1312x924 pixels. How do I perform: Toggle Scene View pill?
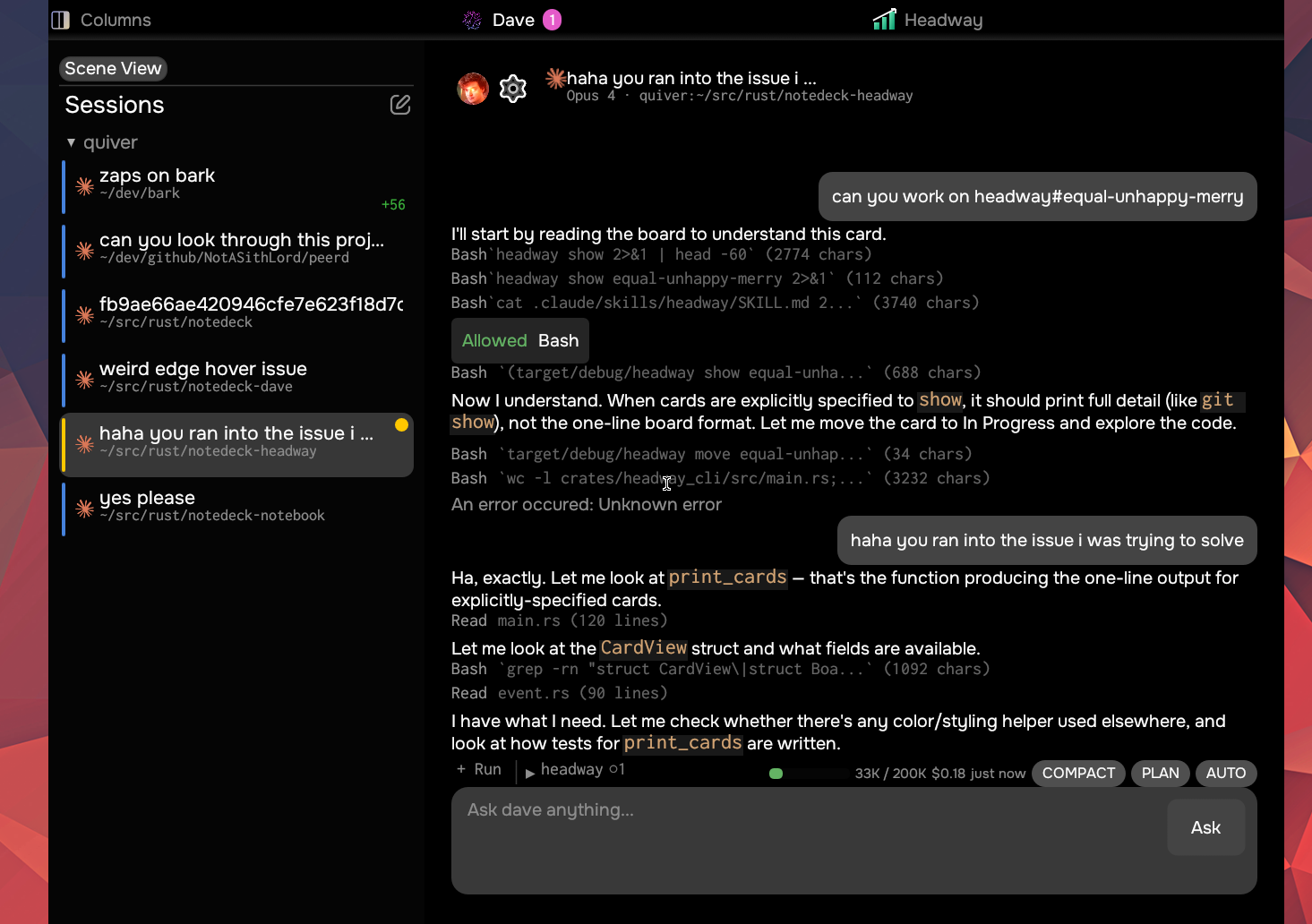113,68
